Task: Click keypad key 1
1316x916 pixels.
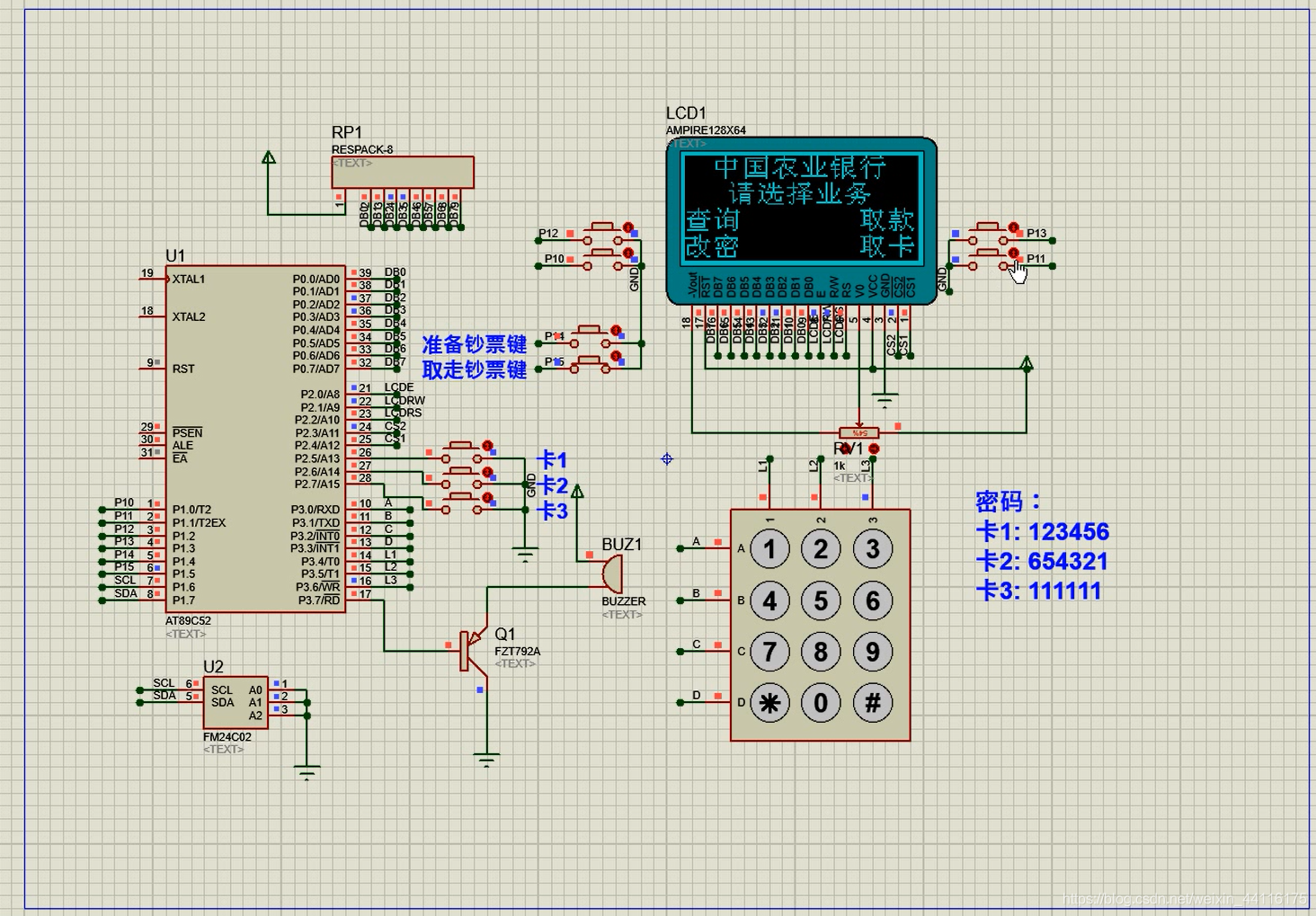Action: coord(769,549)
